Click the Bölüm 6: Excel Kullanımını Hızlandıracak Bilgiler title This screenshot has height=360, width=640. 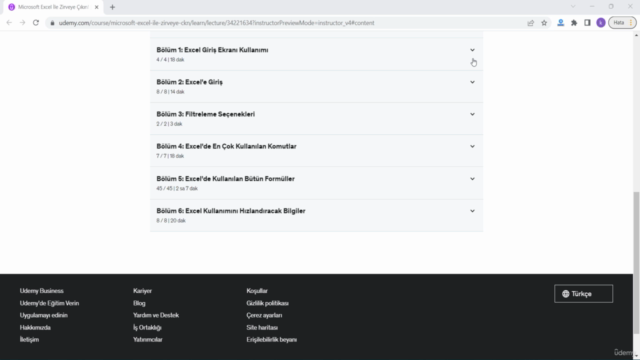(231, 211)
